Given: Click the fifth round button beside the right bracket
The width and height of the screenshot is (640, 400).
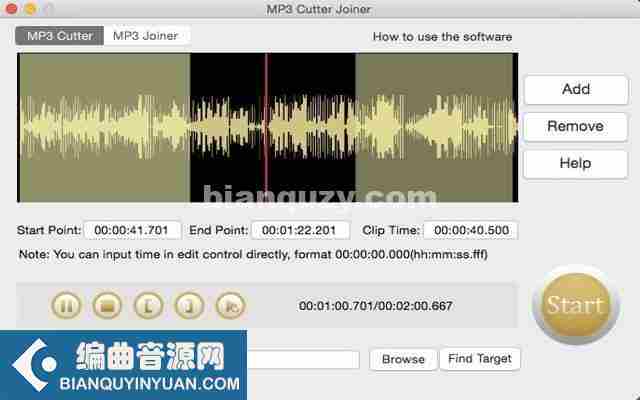Looking at the screenshot, I should click(x=231, y=305).
